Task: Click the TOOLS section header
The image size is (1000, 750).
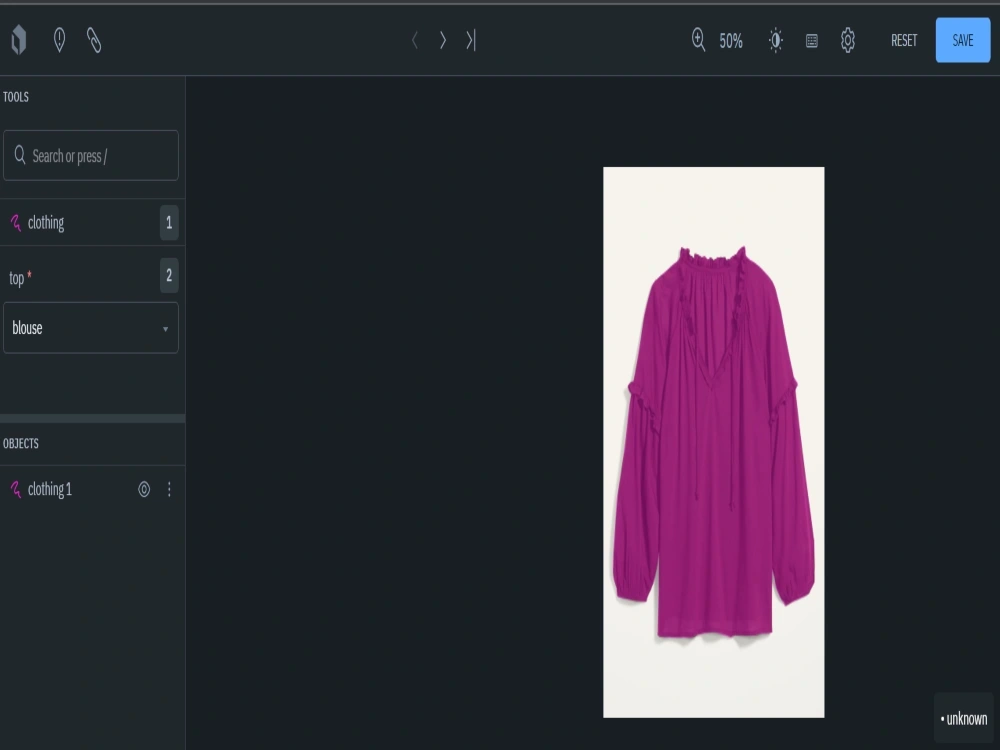Action: click(x=16, y=97)
